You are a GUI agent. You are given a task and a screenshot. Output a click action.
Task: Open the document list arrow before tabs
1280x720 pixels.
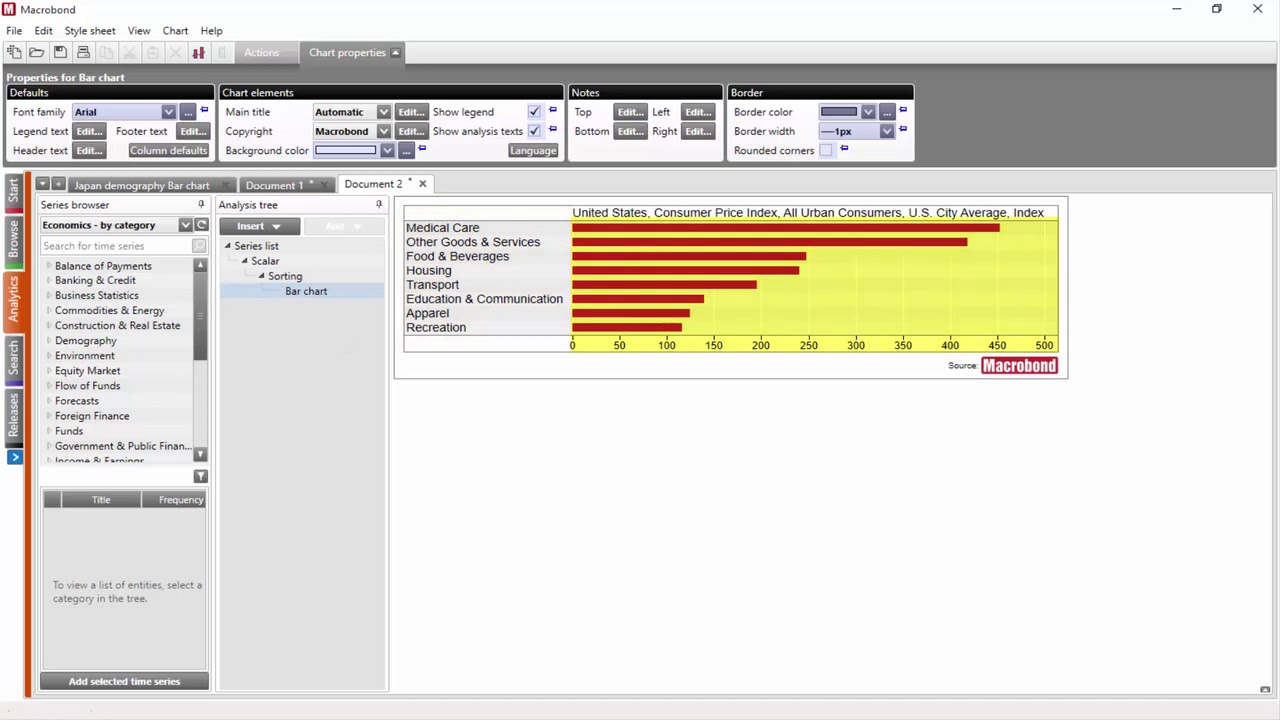point(42,184)
